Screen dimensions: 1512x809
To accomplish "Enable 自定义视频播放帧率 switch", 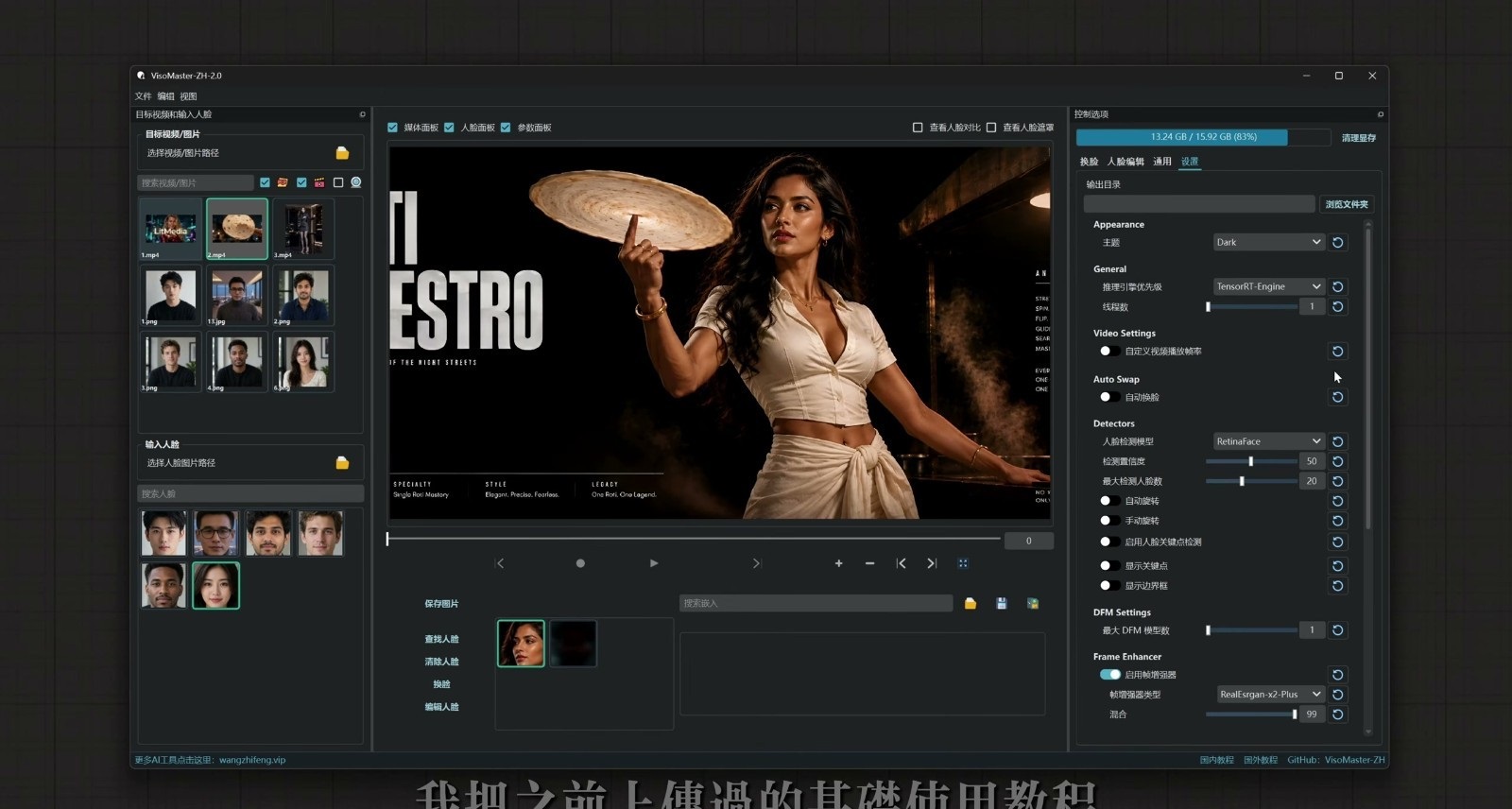I will click(x=1109, y=352).
